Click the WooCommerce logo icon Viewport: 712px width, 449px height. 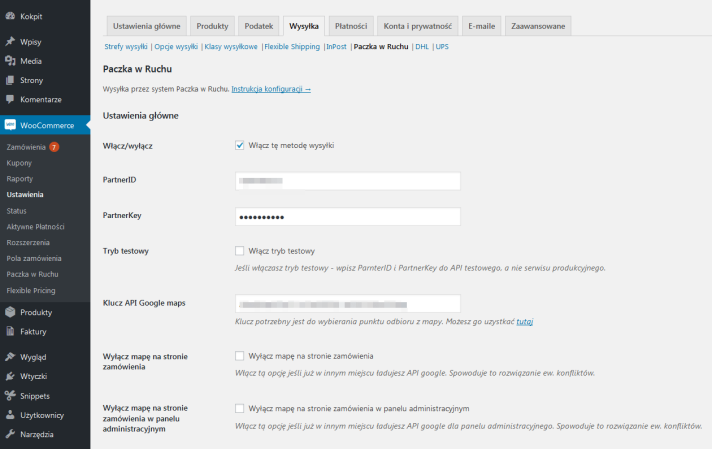click(10, 125)
